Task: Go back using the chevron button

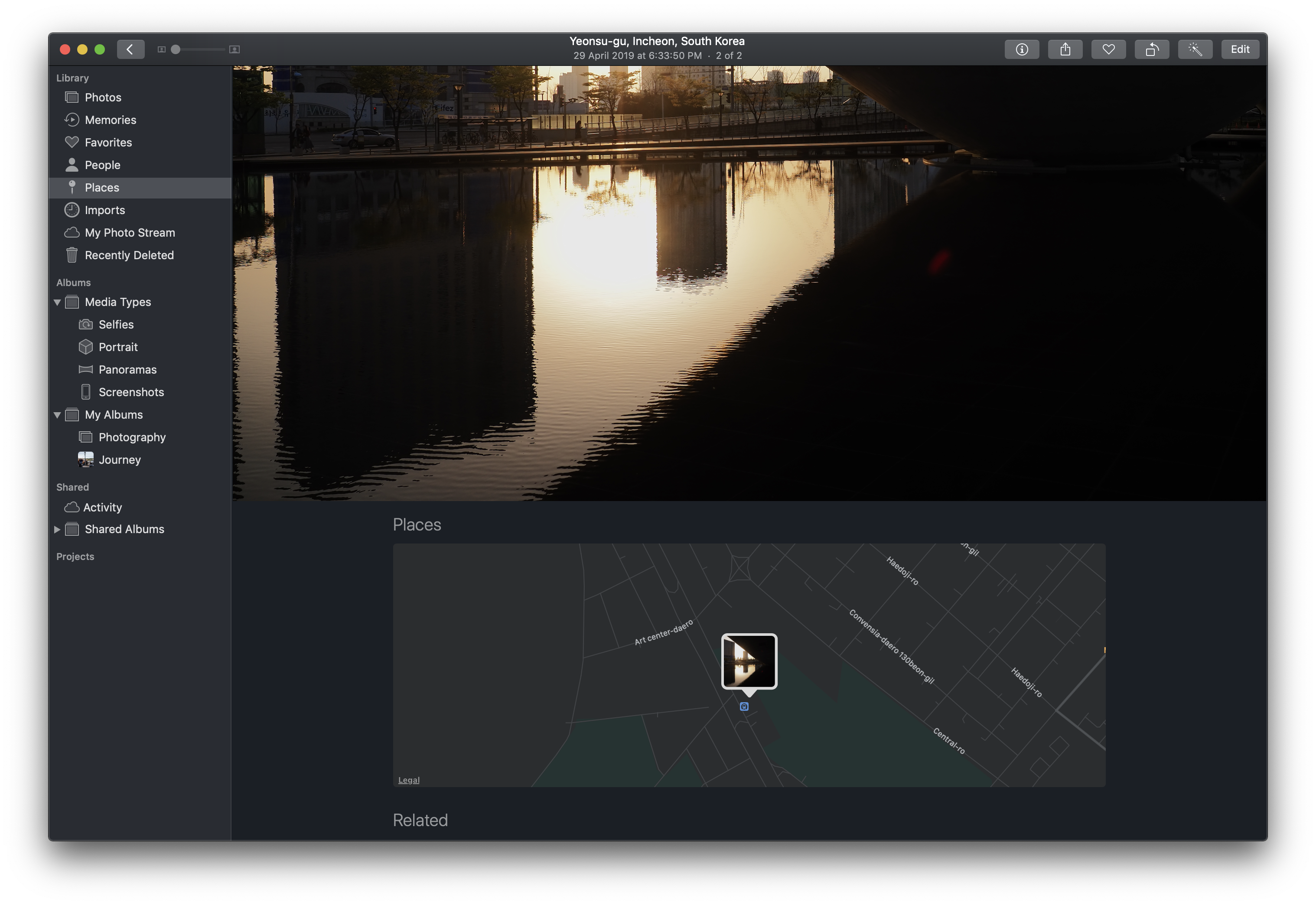Action: point(130,49)
